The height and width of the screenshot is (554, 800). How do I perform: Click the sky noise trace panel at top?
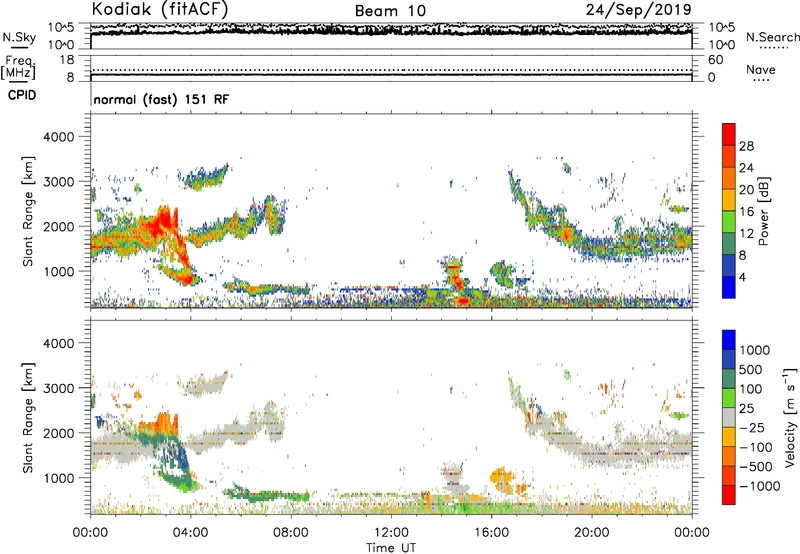(391, 36)
